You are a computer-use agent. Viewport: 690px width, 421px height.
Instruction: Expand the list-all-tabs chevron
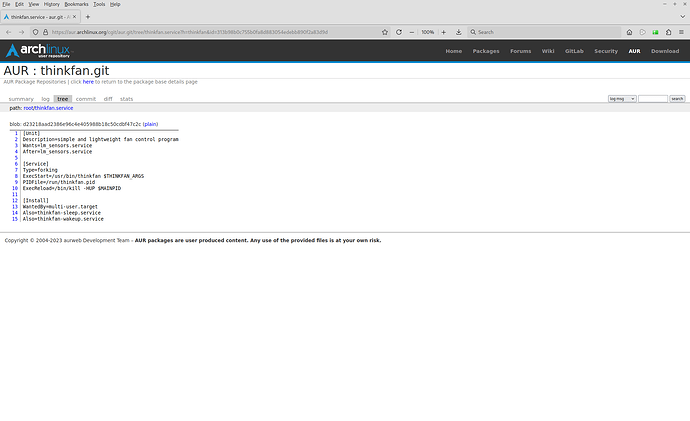pos(683,17)
